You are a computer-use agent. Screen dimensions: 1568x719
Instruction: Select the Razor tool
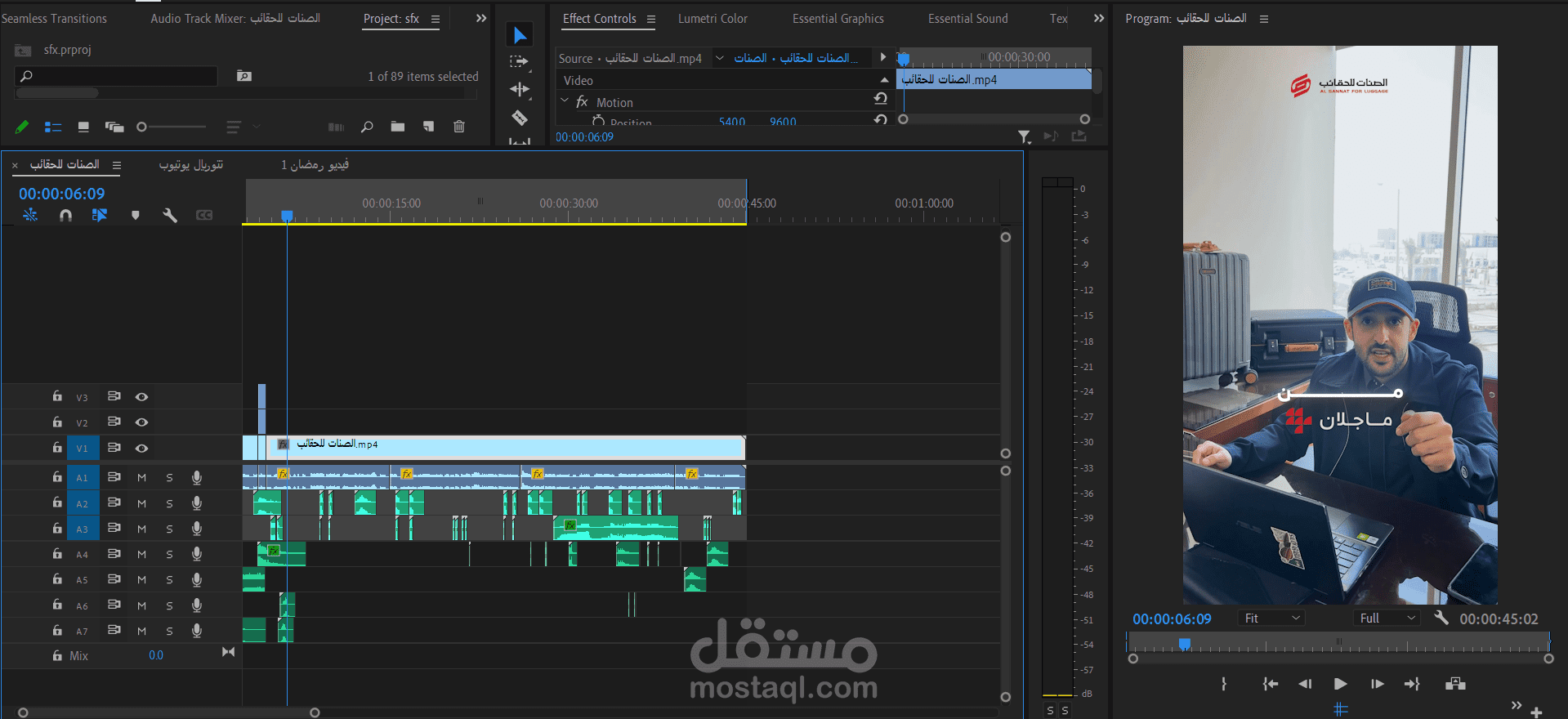520,118
